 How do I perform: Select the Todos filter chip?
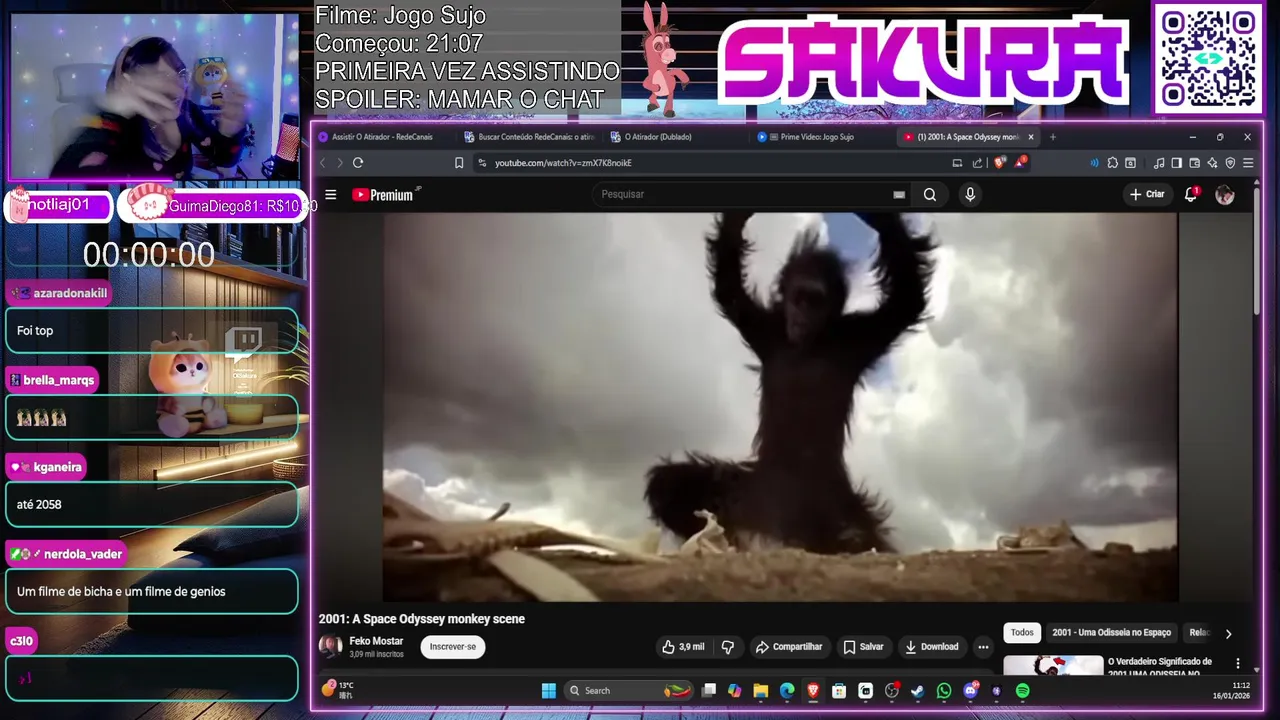coord(1022,633)
